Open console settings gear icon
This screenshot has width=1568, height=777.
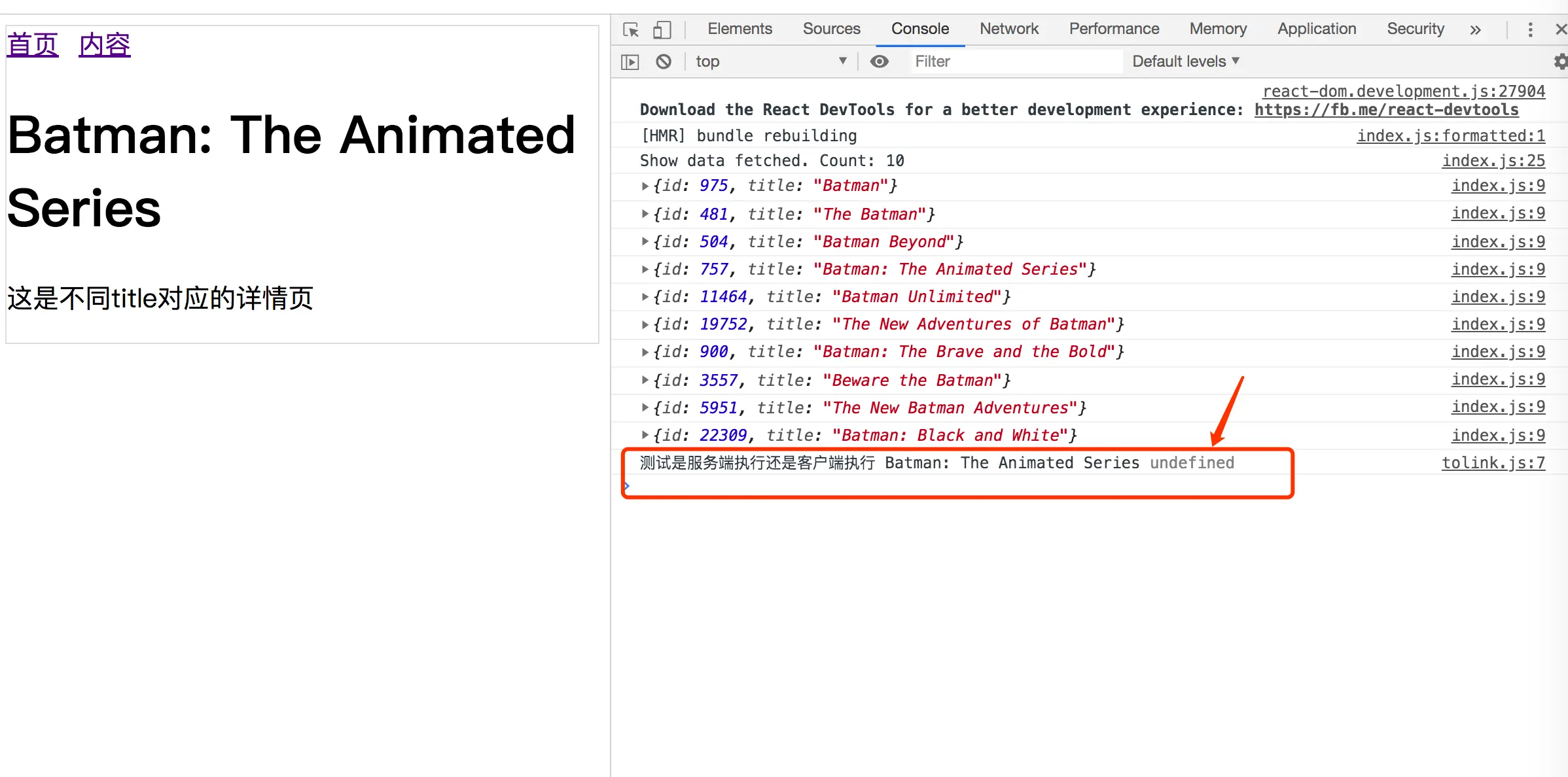[x=1560, y=61]
